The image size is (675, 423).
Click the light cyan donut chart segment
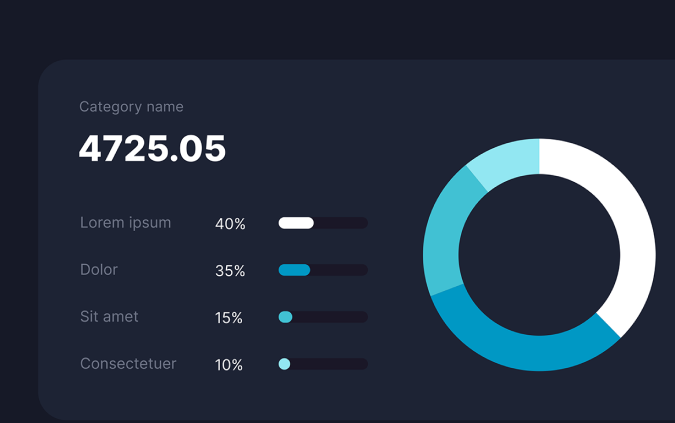[x=505, y=162]
